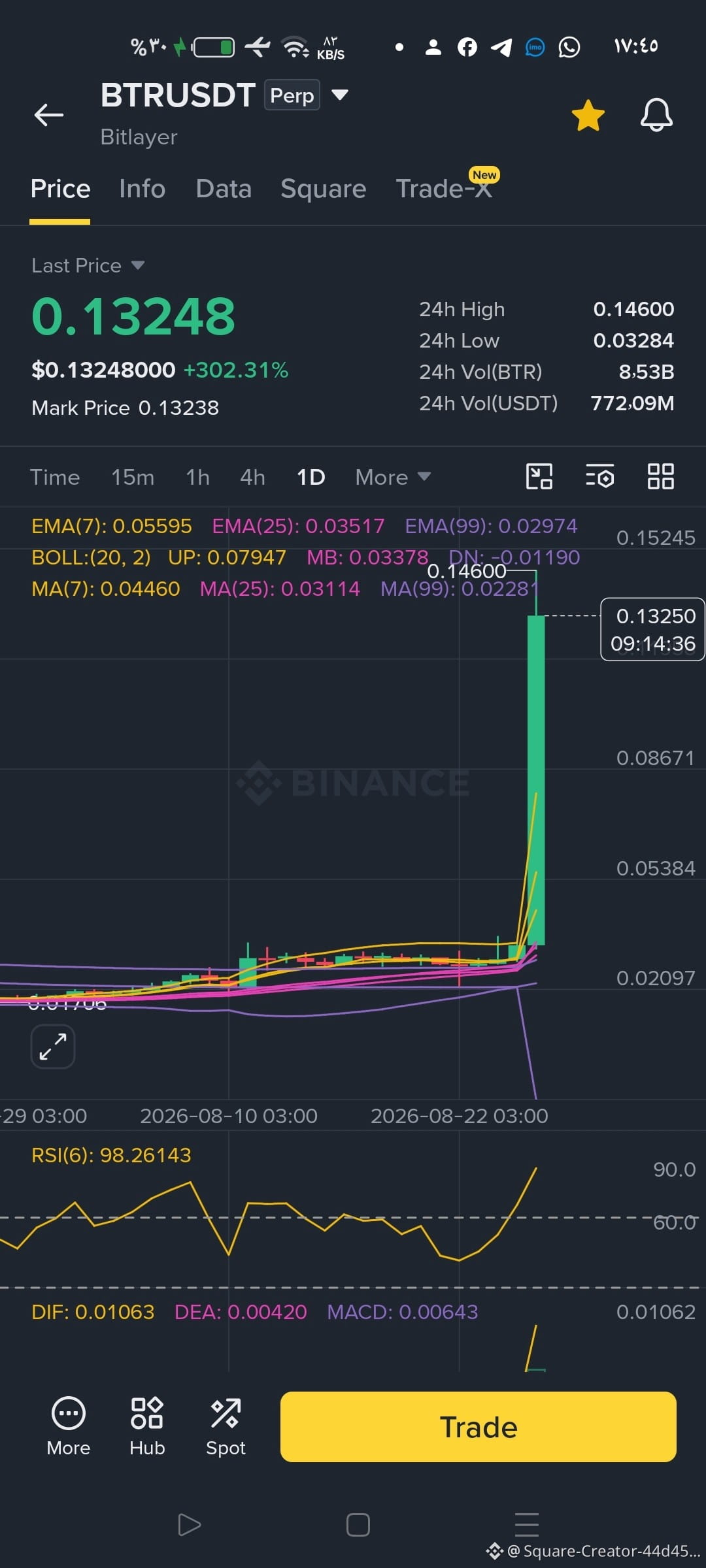The image size is (706, 1568).
Task: Expand chart to fullscreen
Action: pyautogui.click(x=53, y=1047)
